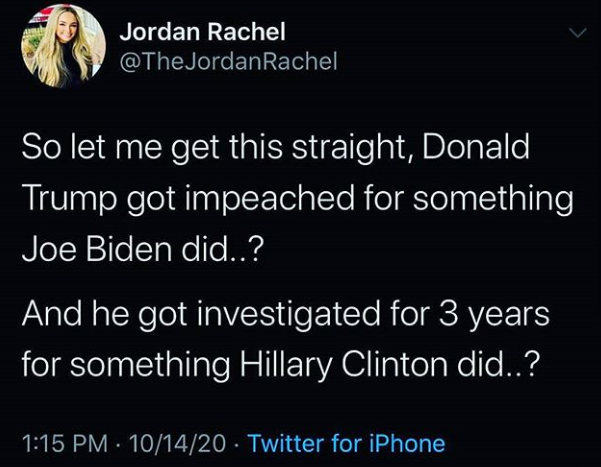Open the tweet options chevron menu

576,34
